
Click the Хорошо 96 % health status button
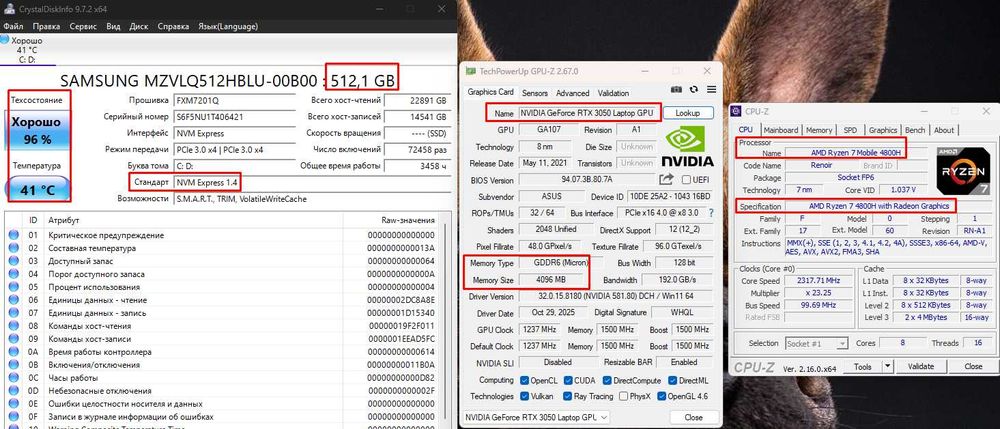(36, 131)
